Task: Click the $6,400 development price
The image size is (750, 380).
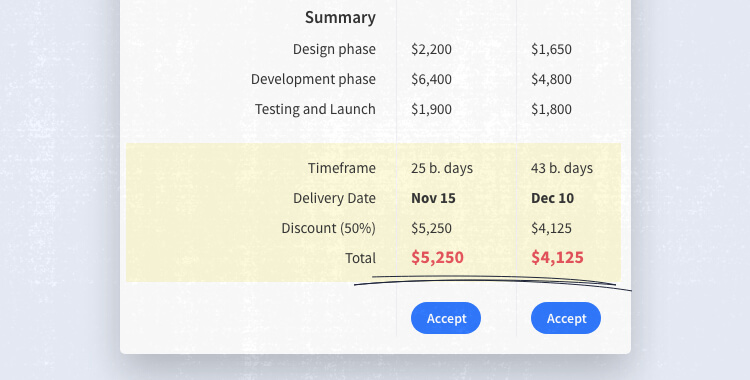Action: (431, 79)
